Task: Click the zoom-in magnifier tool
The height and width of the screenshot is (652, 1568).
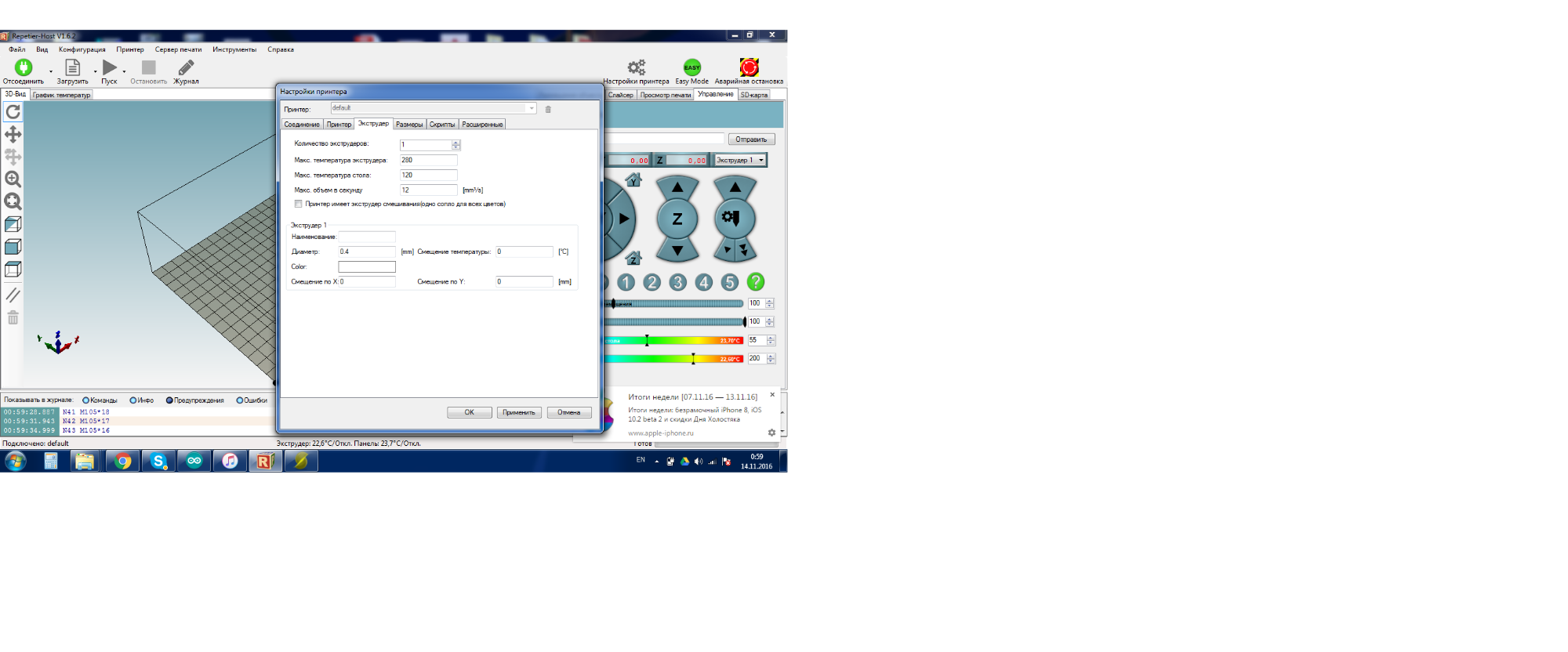Action: (x=13, y=179)
